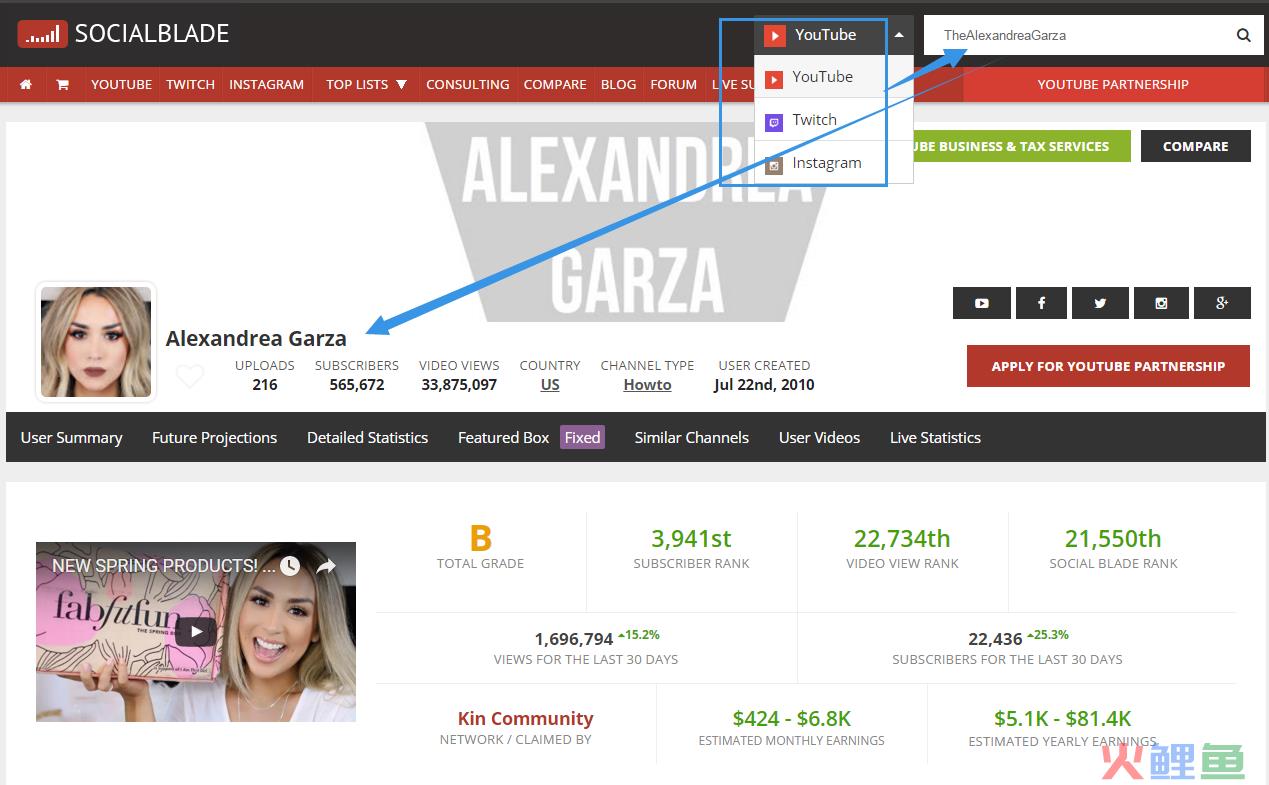Click subscriber rank 3,941st
1269x785 pixels.
click(x=691, y=539)
